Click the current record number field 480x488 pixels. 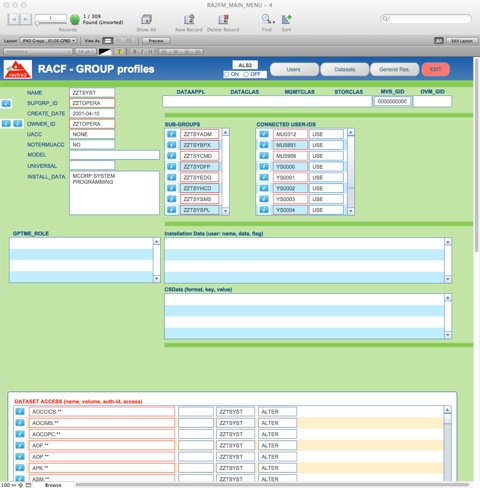[x=51, y=18]
